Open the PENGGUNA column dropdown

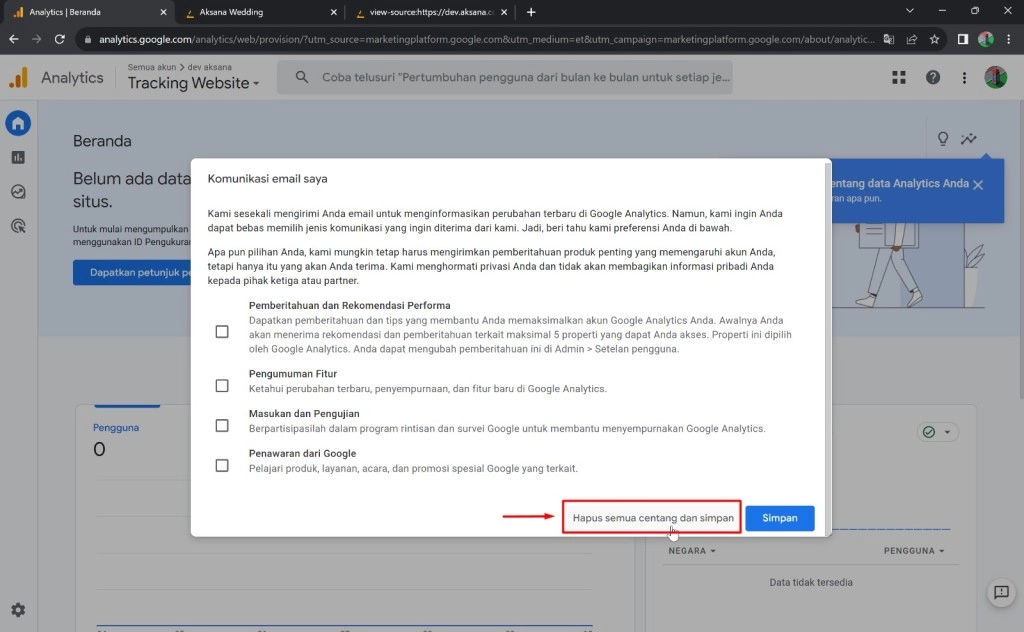tap(914, 551)
